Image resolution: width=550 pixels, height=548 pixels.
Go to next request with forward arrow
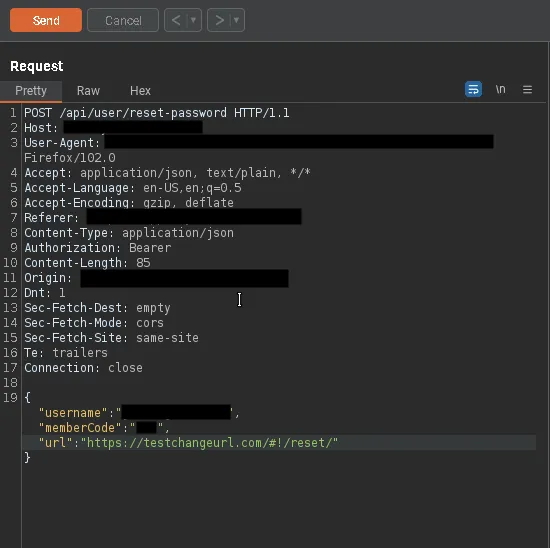[x=220, y=20]
